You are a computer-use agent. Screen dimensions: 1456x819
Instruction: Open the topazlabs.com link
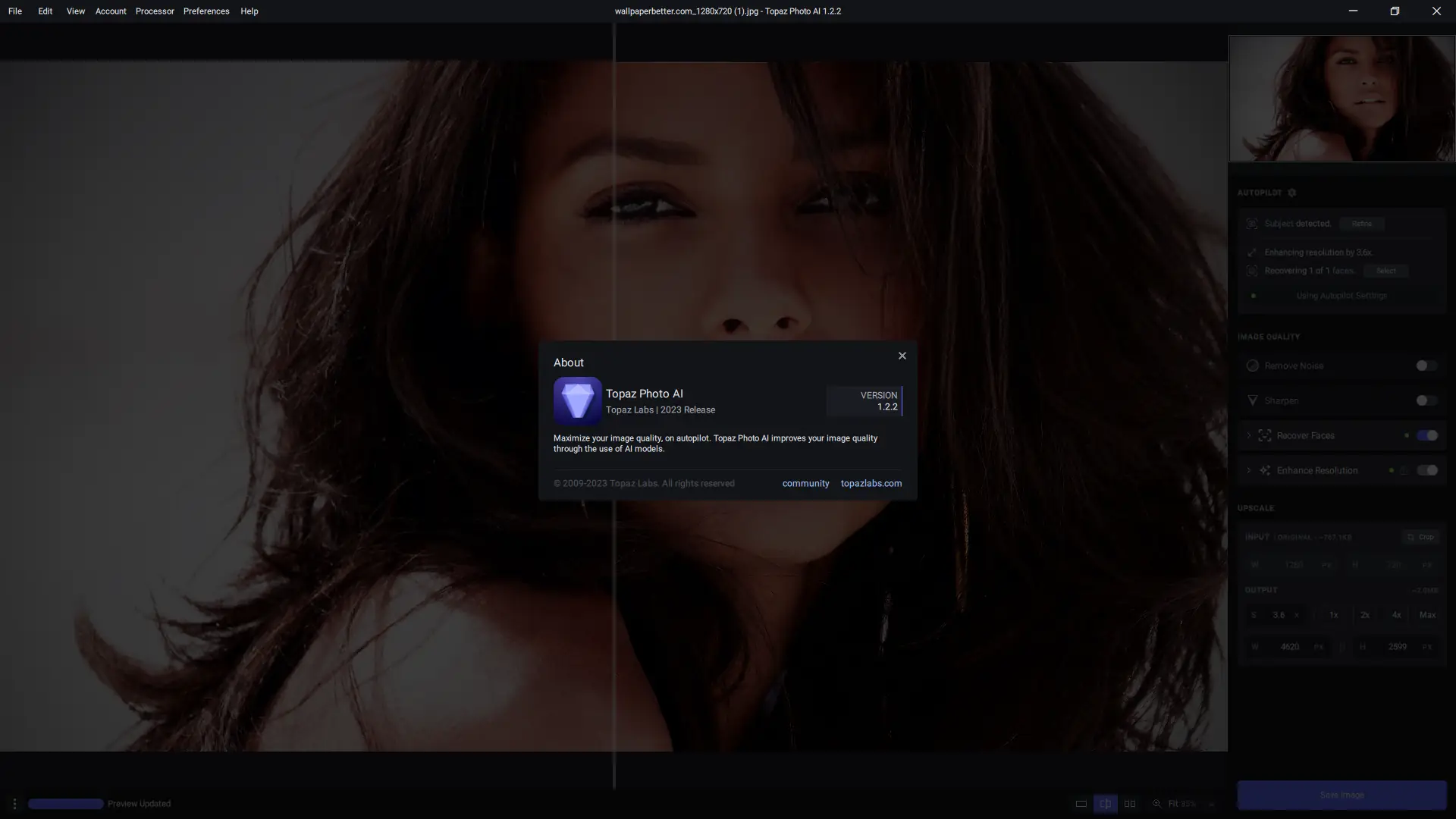click(871, 483)
